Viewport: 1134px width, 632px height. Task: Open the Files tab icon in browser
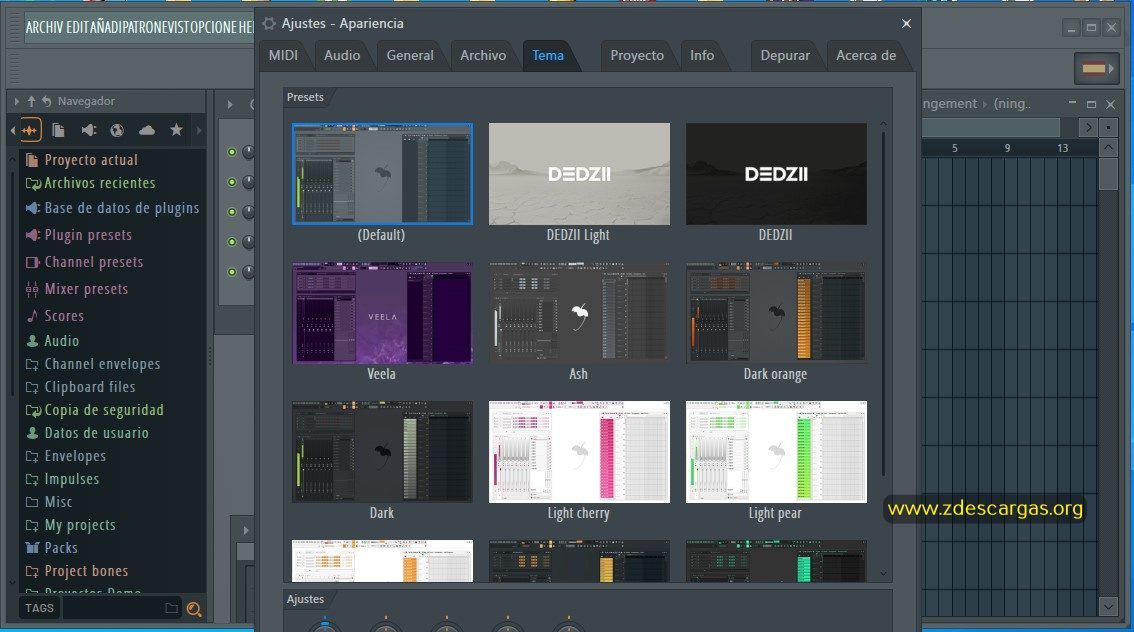coord(59,130)
